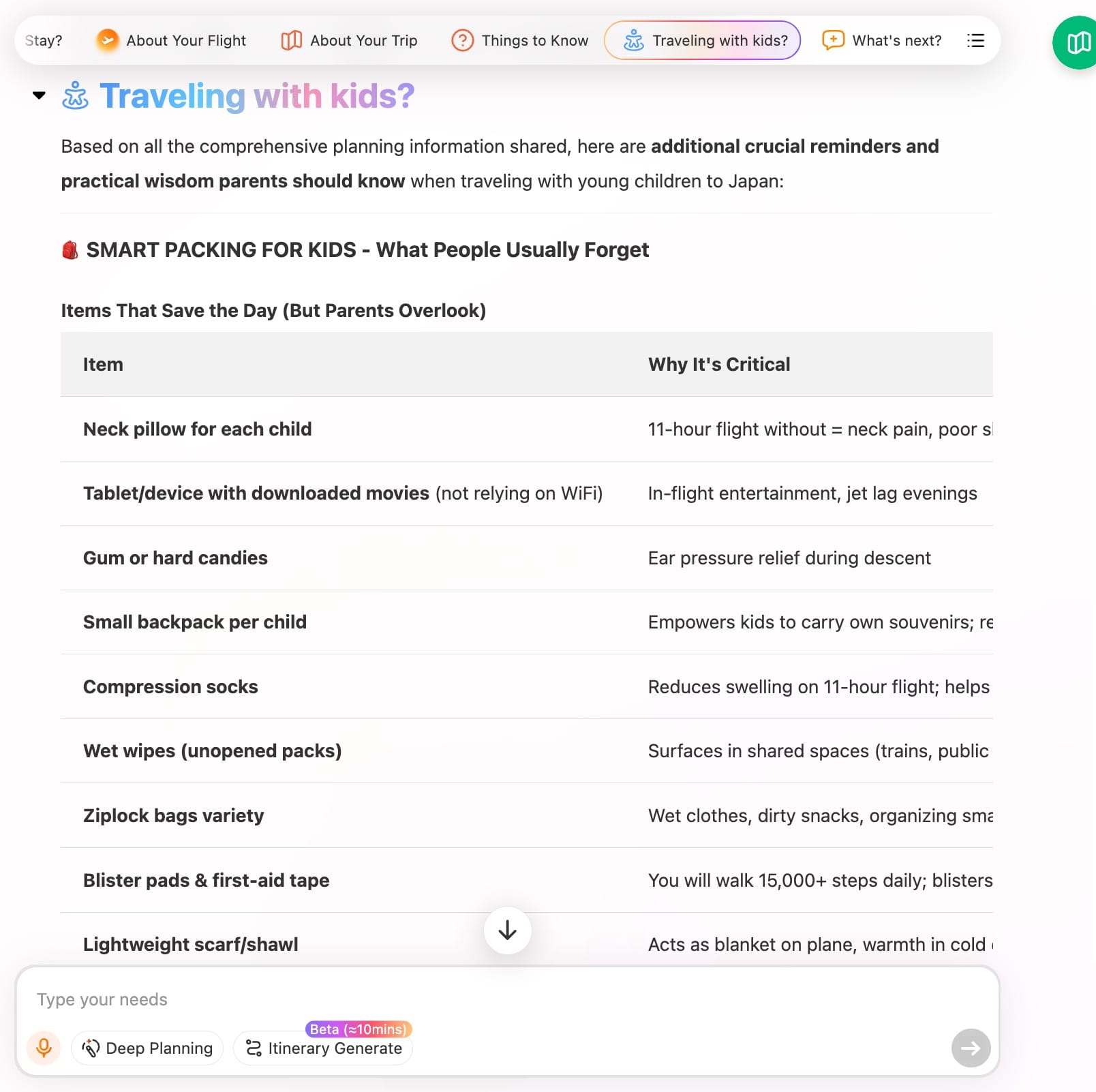Click the Item column header

pos(103,364)
